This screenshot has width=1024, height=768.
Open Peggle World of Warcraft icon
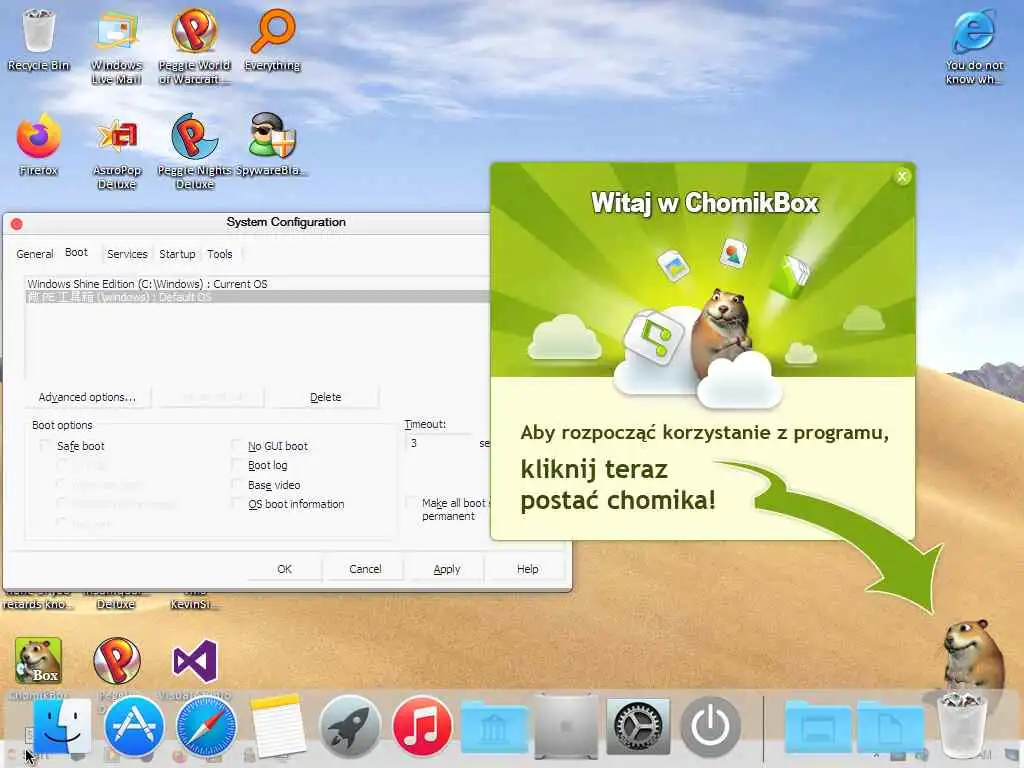(x=195, y=46)
